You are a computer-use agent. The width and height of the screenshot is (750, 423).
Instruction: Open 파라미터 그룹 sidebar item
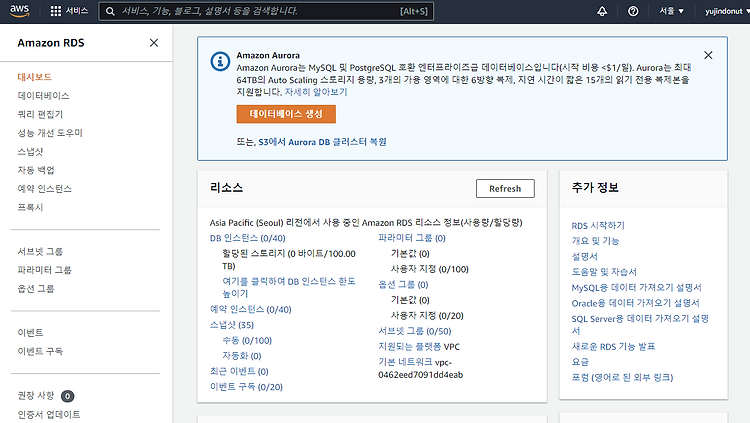(44, 270)
